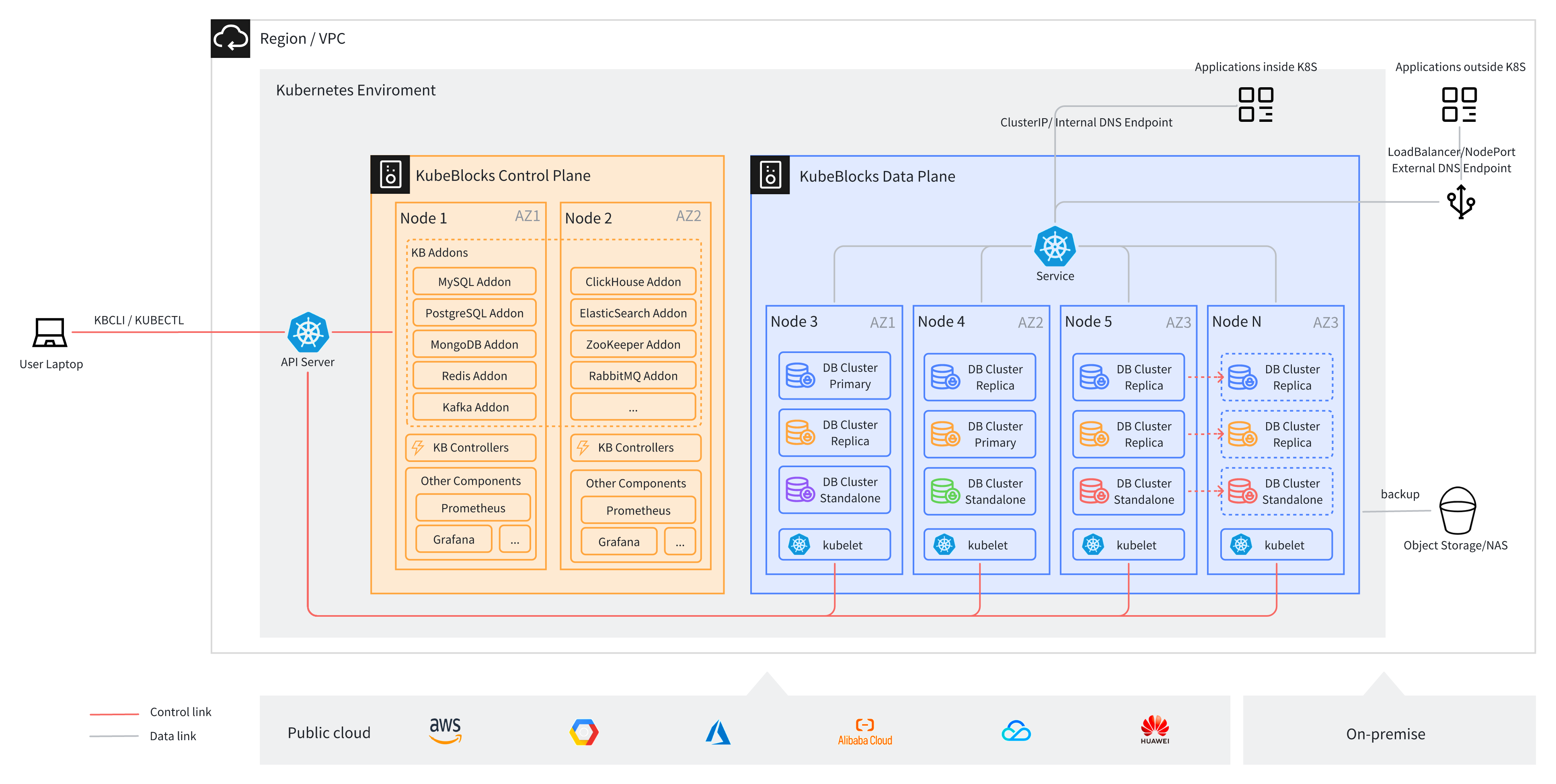Click the ellipsis addon box under RabbitMQ

click(x=633, y=407)
